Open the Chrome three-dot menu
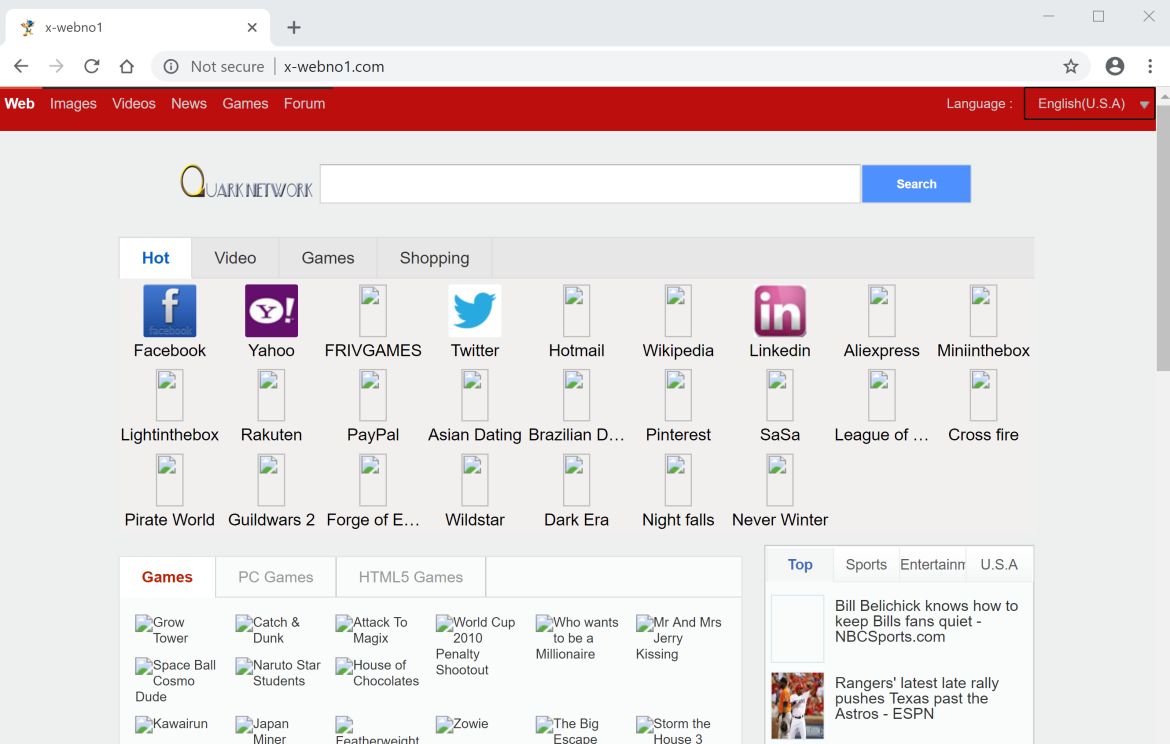Image resolution: width=1170 pixels, height=744 pixels. (1150, 67)
